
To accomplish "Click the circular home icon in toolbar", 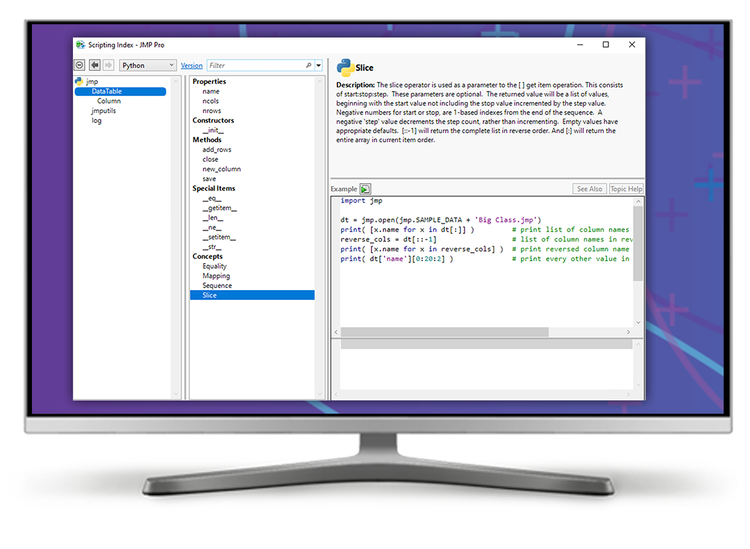I will coord(80,65).
